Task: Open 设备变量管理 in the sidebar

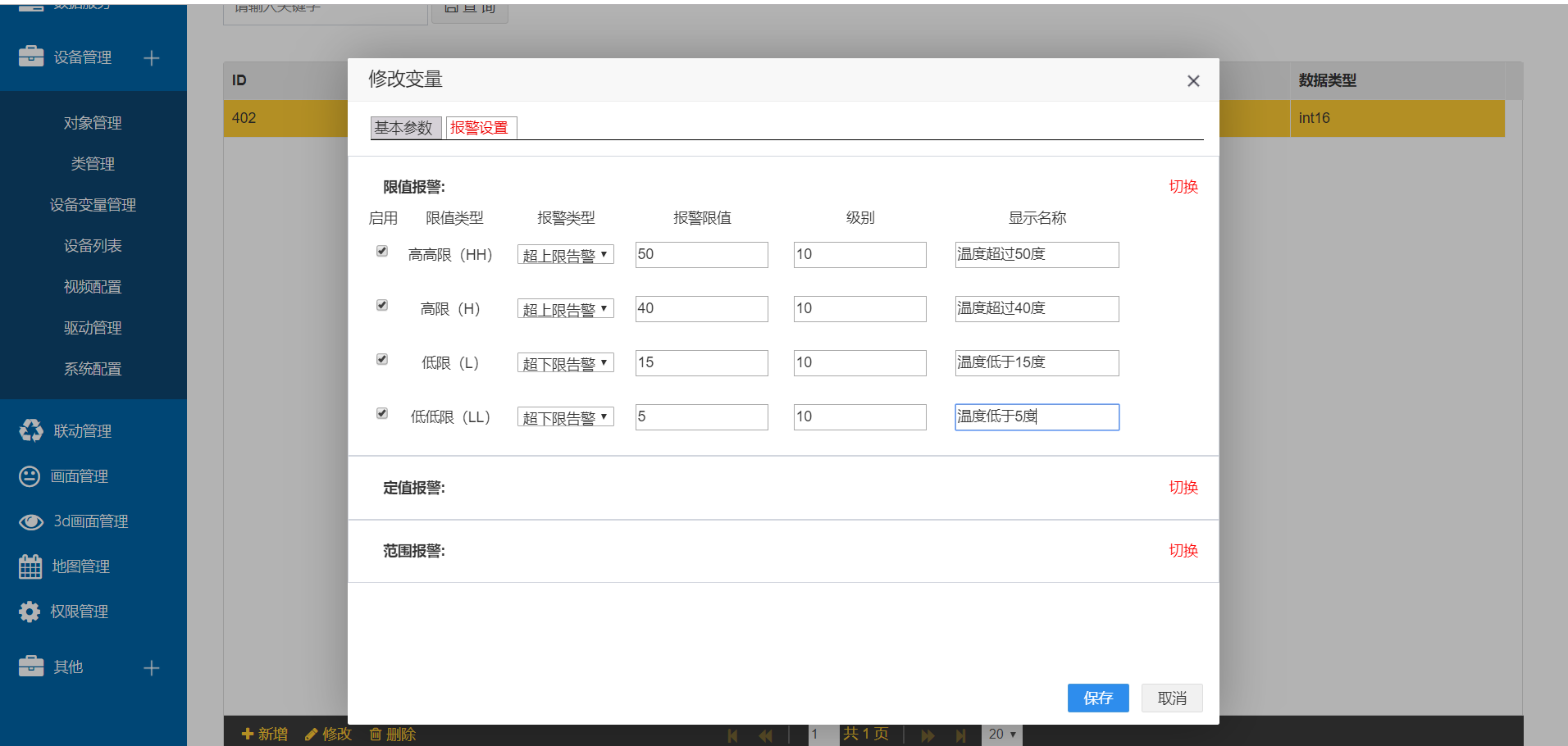Action: pyautogui.click(x=93, y=205)
